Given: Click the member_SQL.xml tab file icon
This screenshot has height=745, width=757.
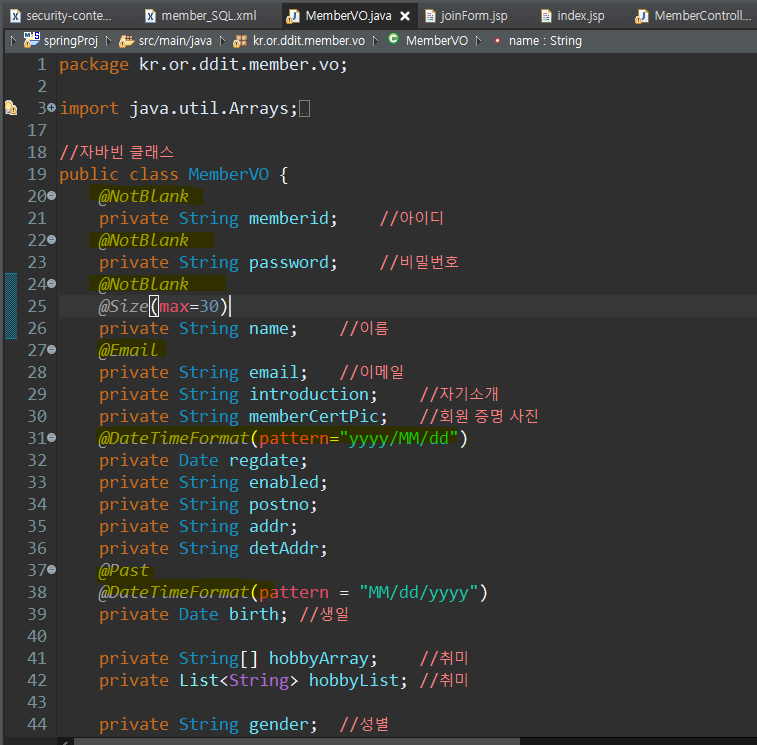Looking at the screenshot, I should 150,16.
